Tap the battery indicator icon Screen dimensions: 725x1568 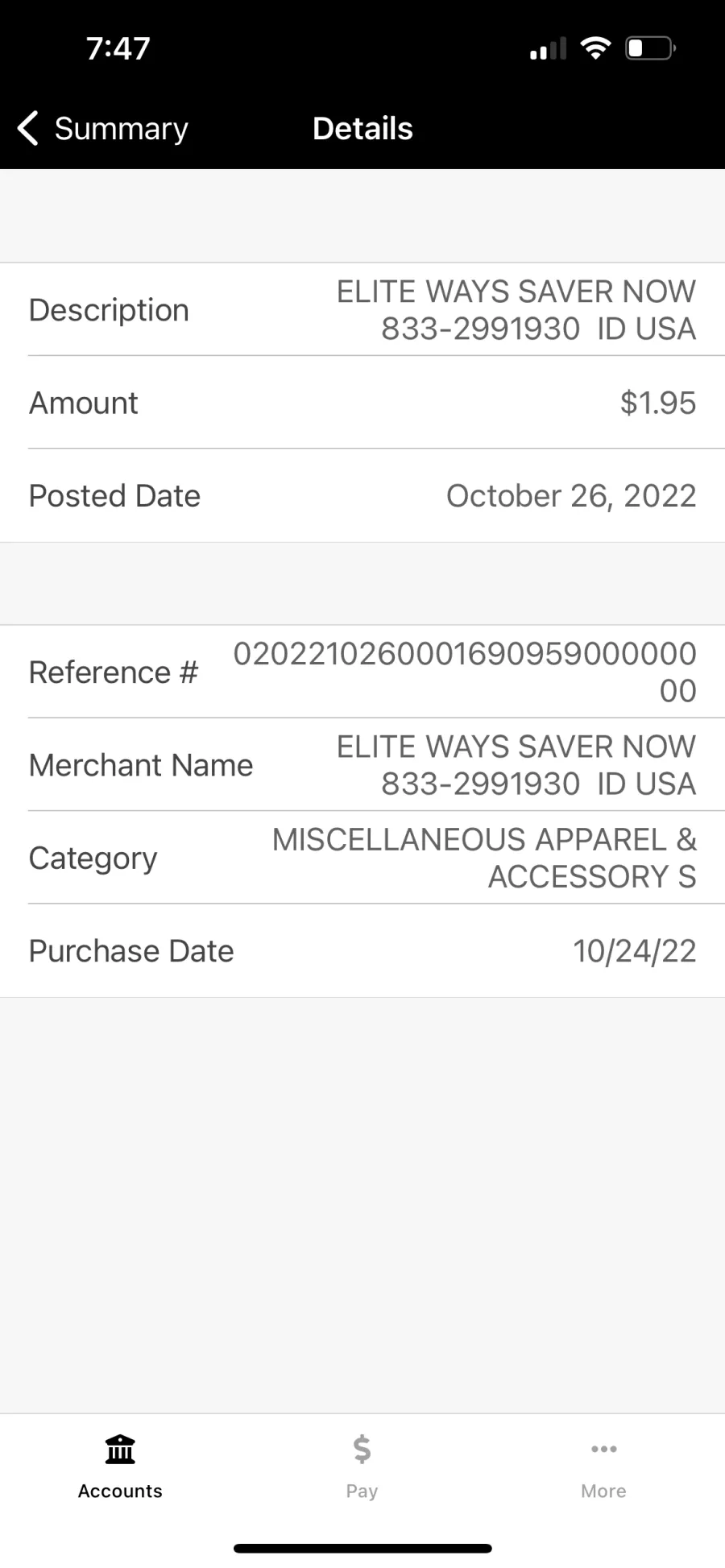[x=650, y=48]
